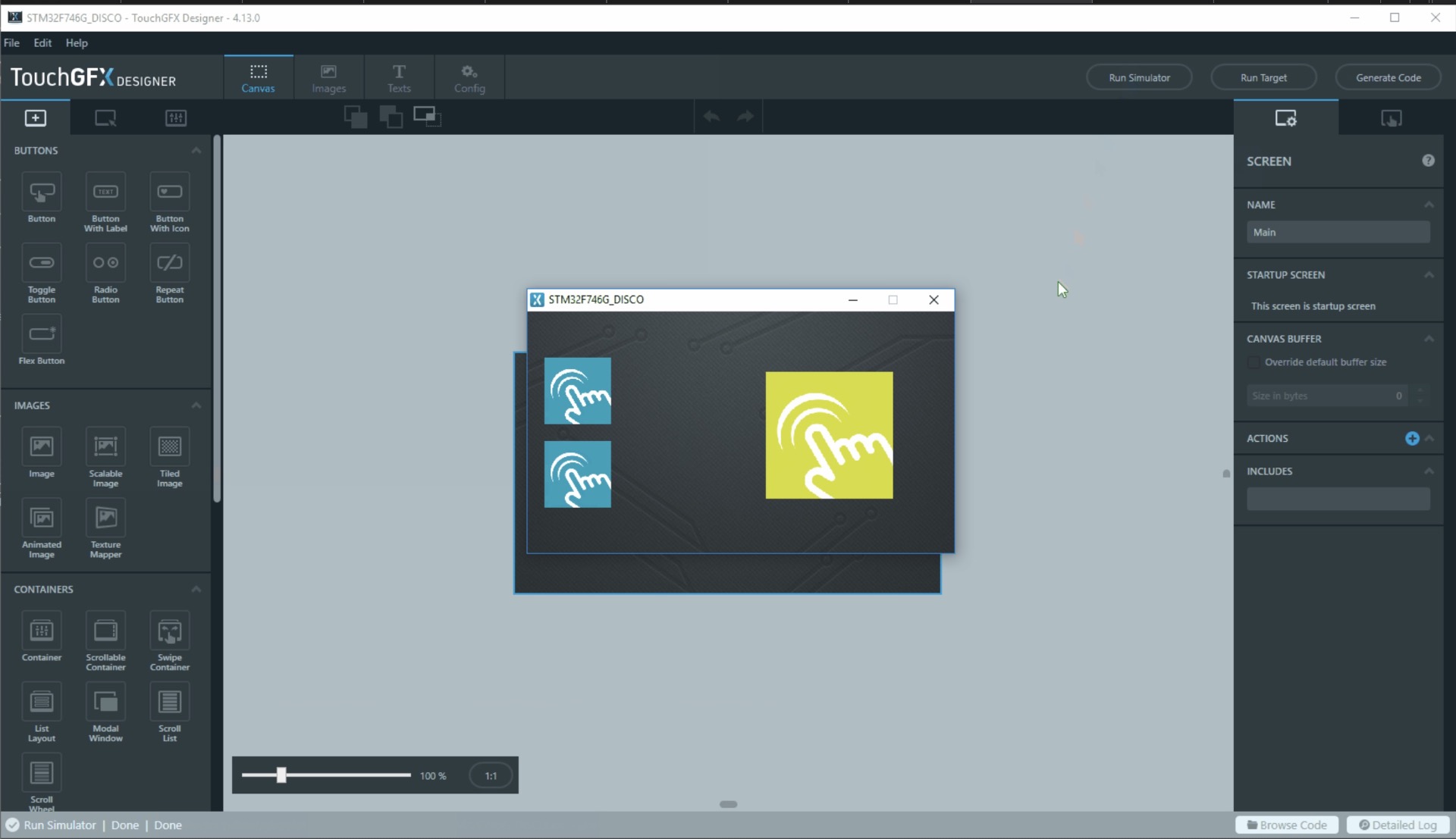The height and width of the screenshot is (839, 1456).
Task: Adjust the canvas zoom slider handle
Action: [x=281, y=775]
